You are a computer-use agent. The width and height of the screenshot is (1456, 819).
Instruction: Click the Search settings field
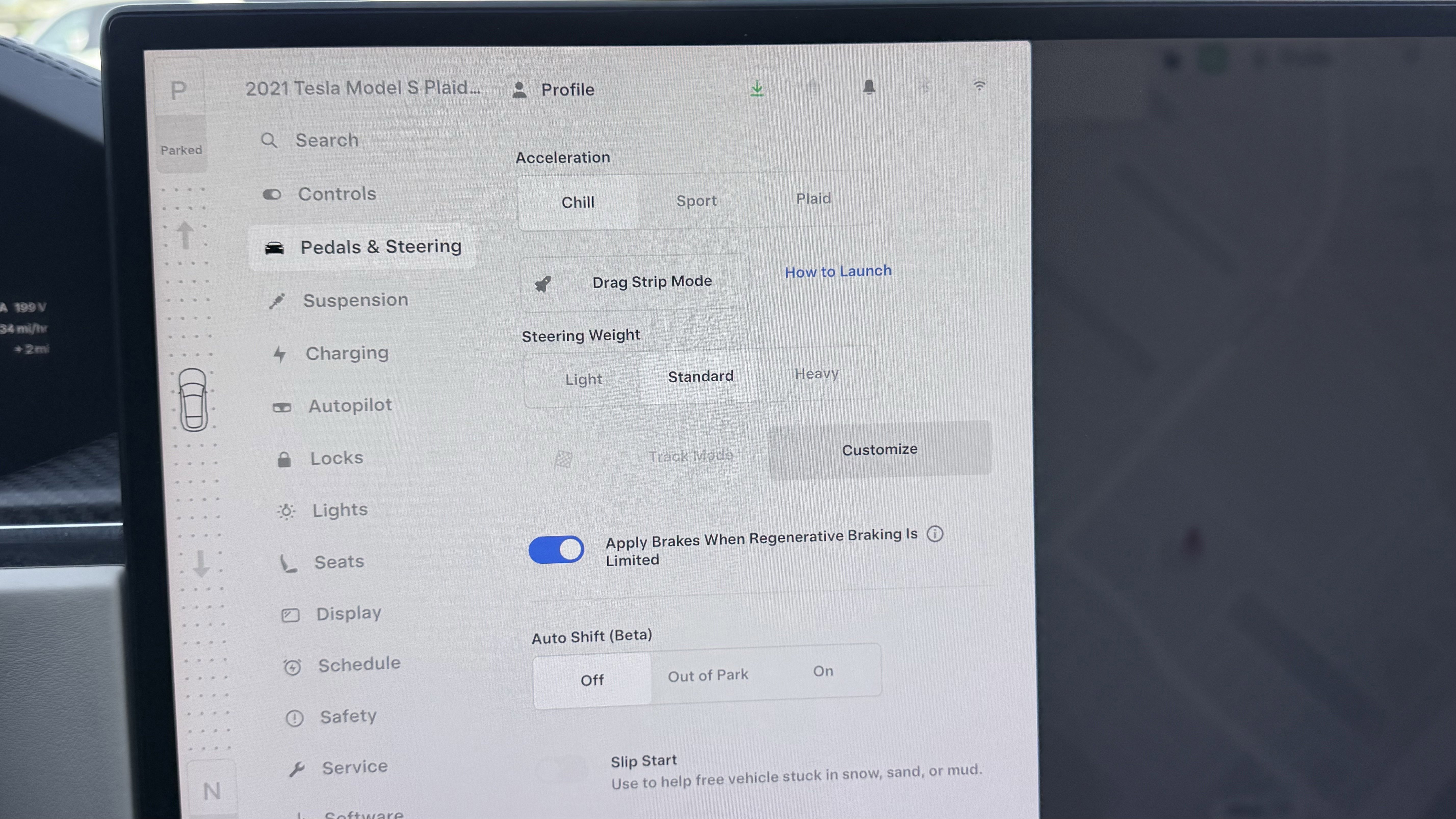327,140
